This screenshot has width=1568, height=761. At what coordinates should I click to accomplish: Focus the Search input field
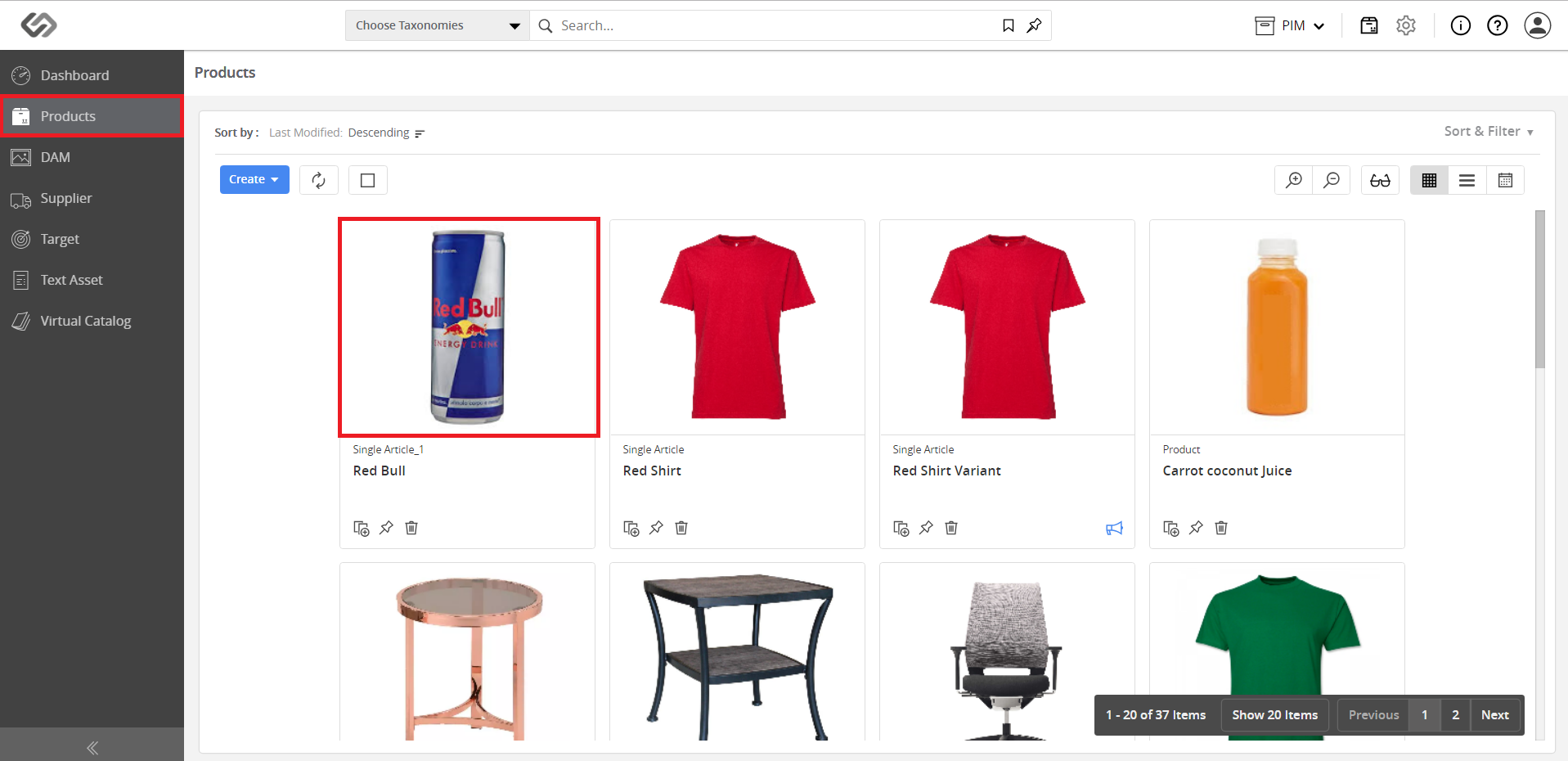pos(775,25)
